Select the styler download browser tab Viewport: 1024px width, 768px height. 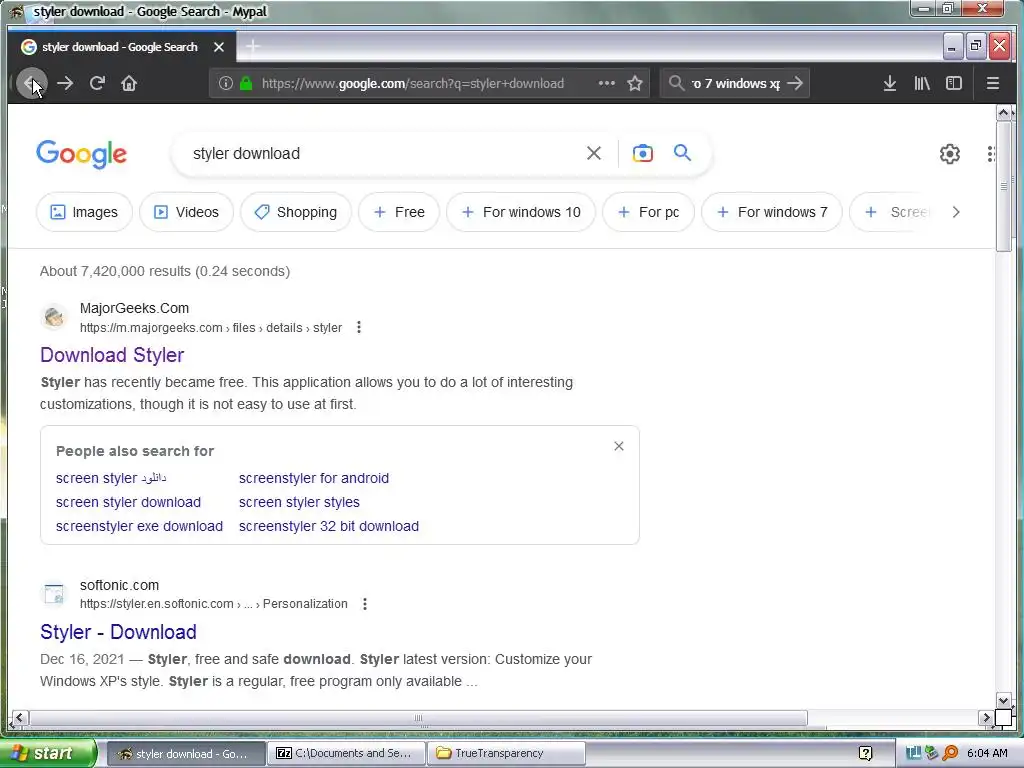pos(122,47)
